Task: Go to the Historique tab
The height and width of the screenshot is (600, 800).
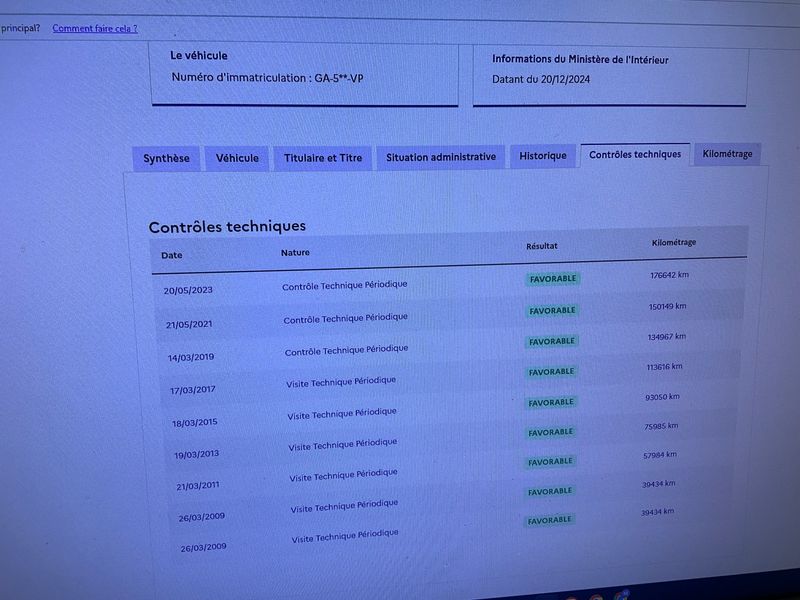Action: pyautogui.click(x=543, y=156)
